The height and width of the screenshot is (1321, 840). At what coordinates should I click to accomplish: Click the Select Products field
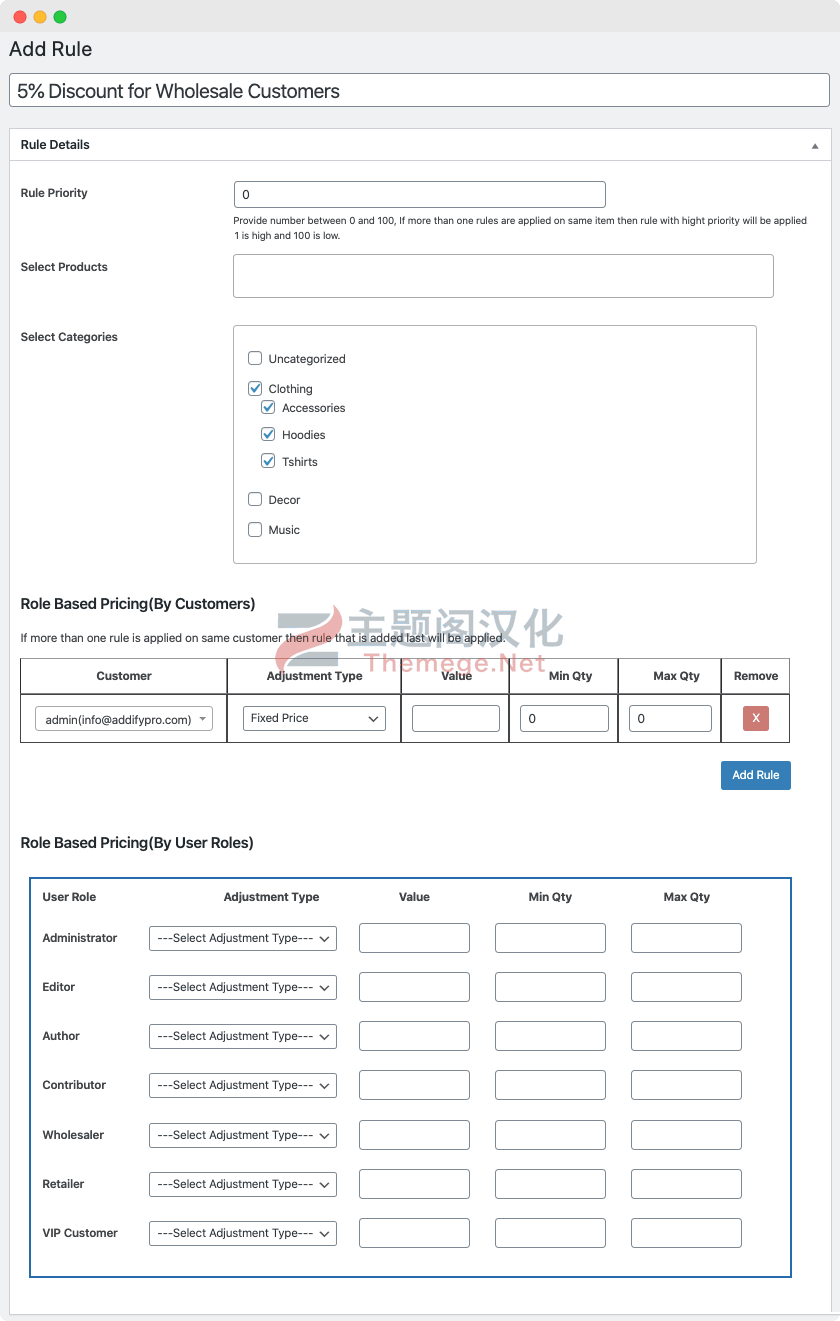click(503, 276)
